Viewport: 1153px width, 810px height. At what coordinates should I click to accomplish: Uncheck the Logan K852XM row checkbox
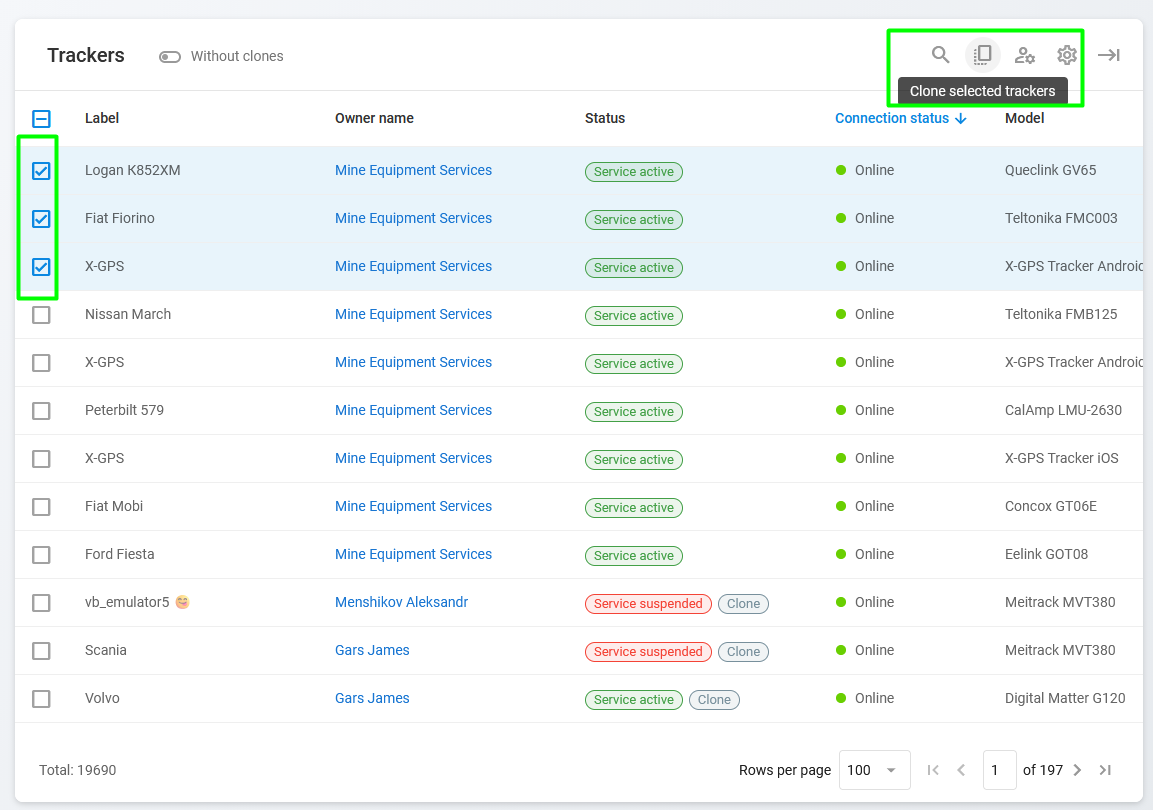coord(41,171)
